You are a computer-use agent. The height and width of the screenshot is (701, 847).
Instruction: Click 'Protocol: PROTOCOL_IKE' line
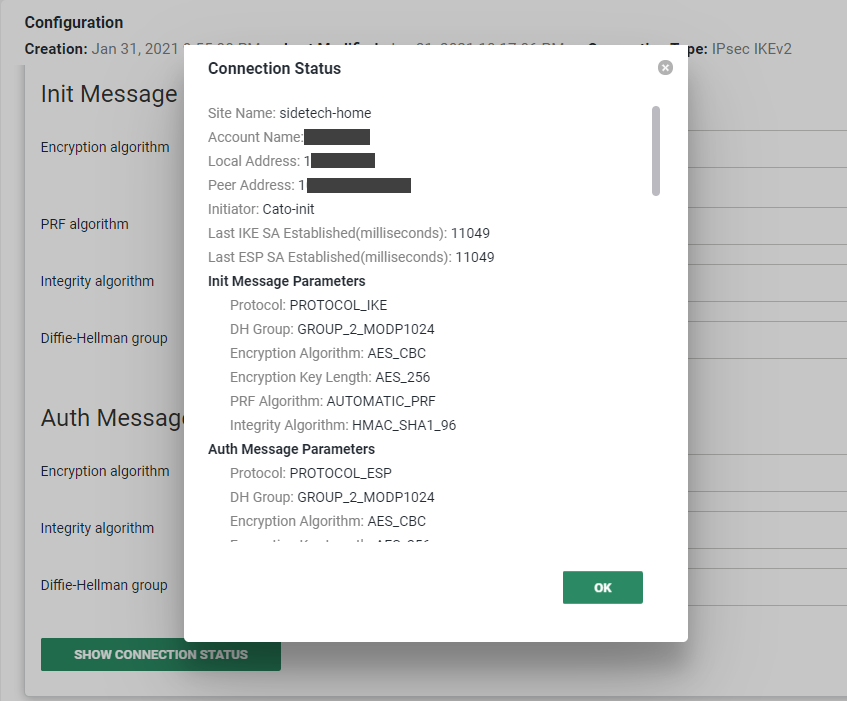308,305
